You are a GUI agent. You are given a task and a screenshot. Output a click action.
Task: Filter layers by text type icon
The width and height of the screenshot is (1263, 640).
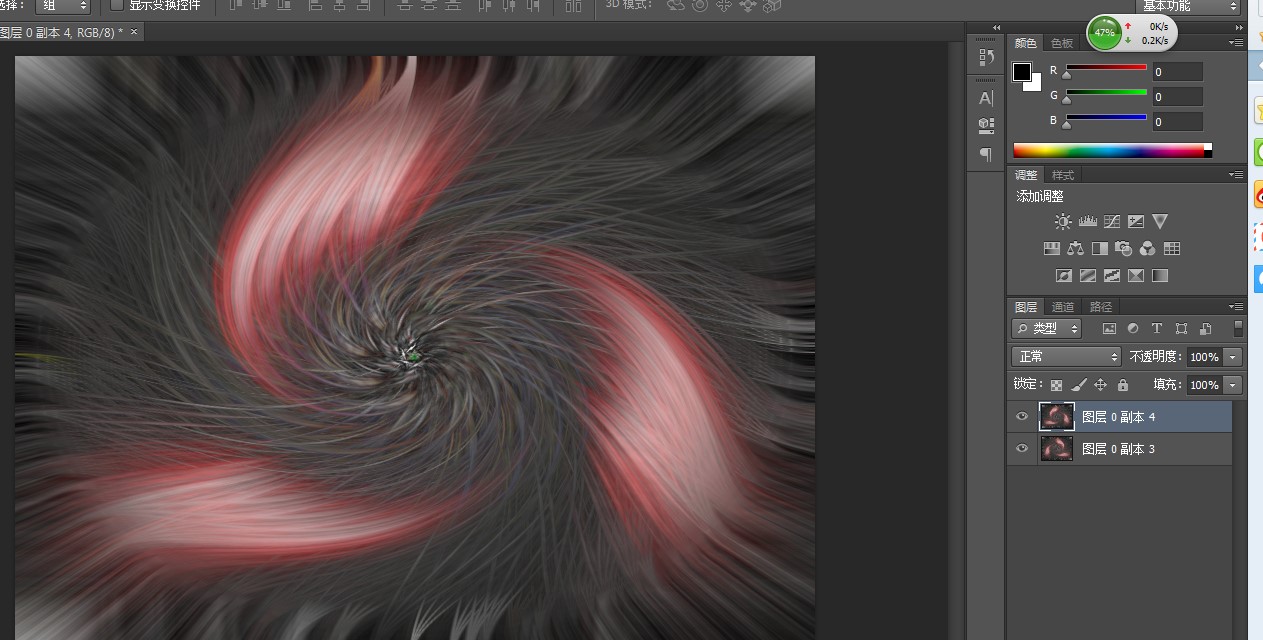coord(1157,329)
